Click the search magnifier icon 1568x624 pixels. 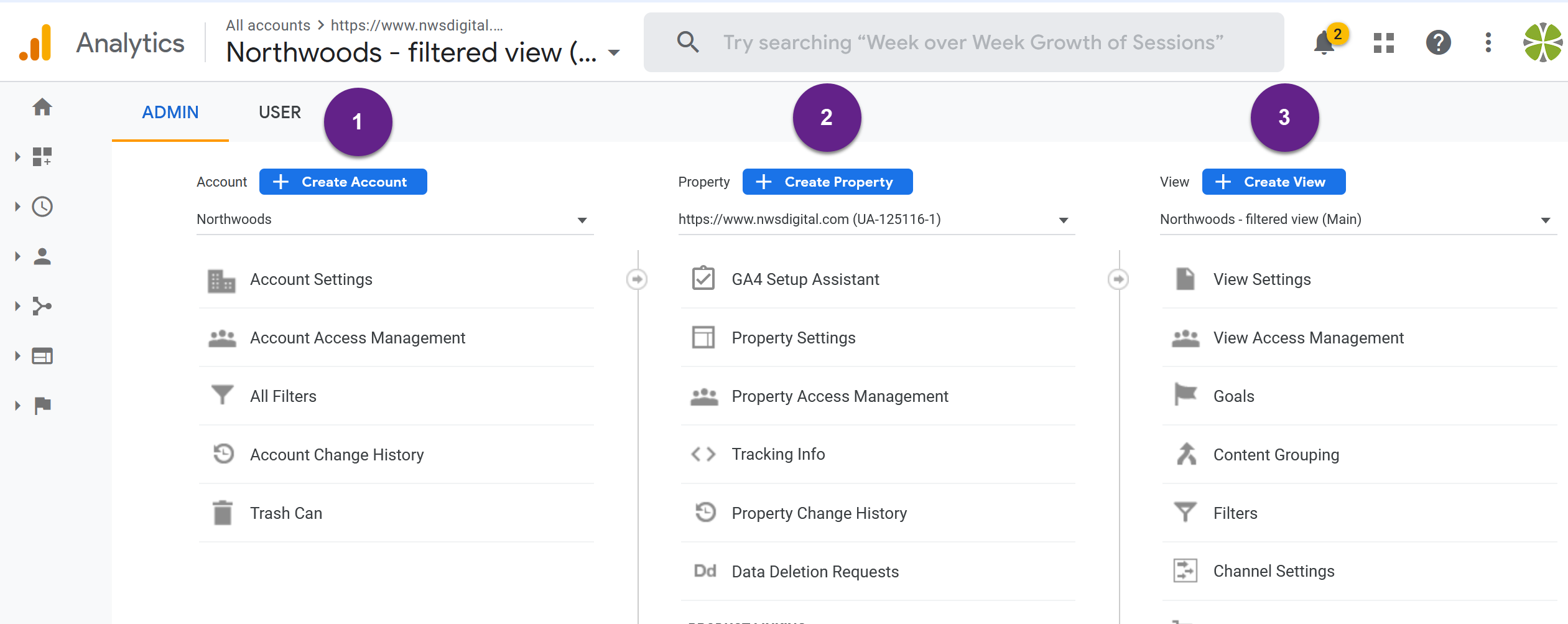688,42
